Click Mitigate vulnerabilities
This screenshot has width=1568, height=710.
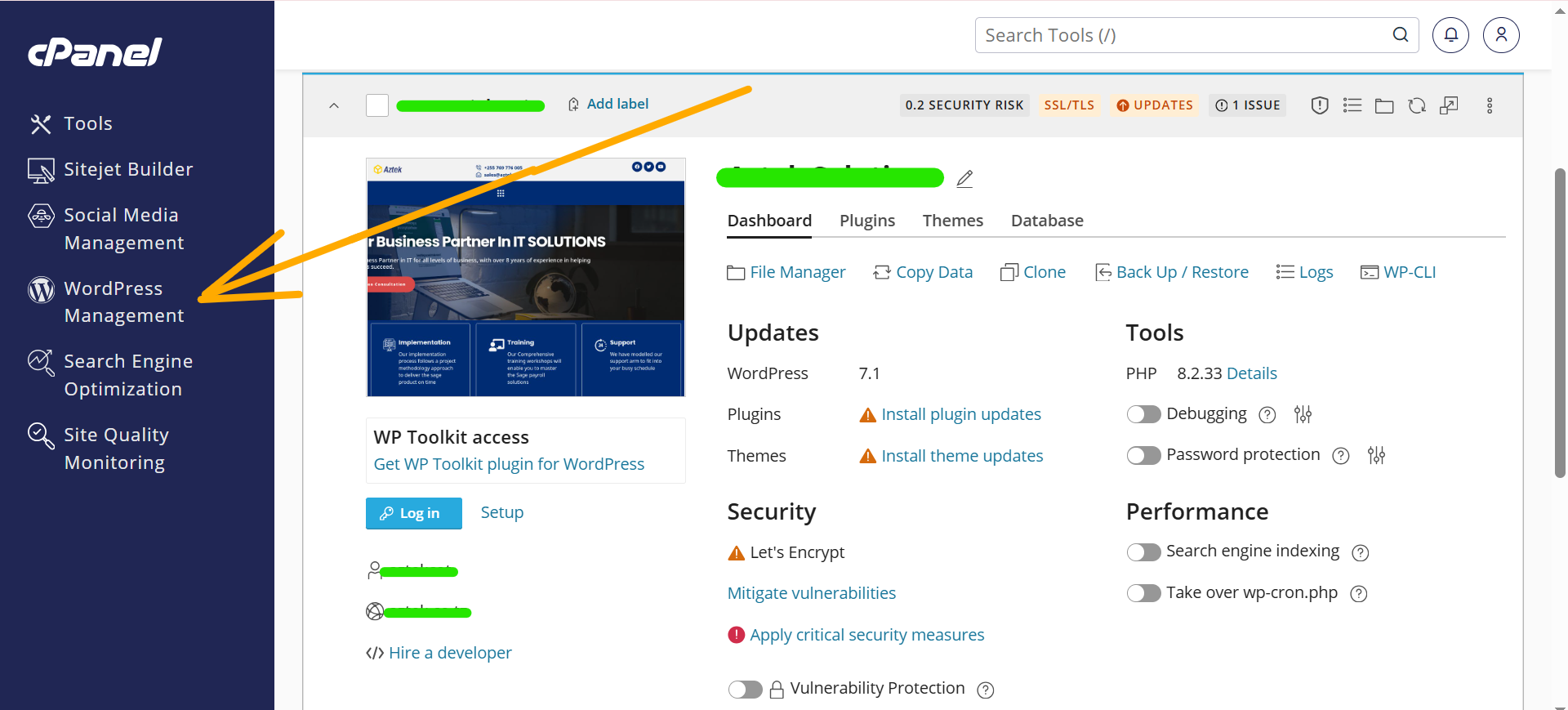click(x=812, y=593)
